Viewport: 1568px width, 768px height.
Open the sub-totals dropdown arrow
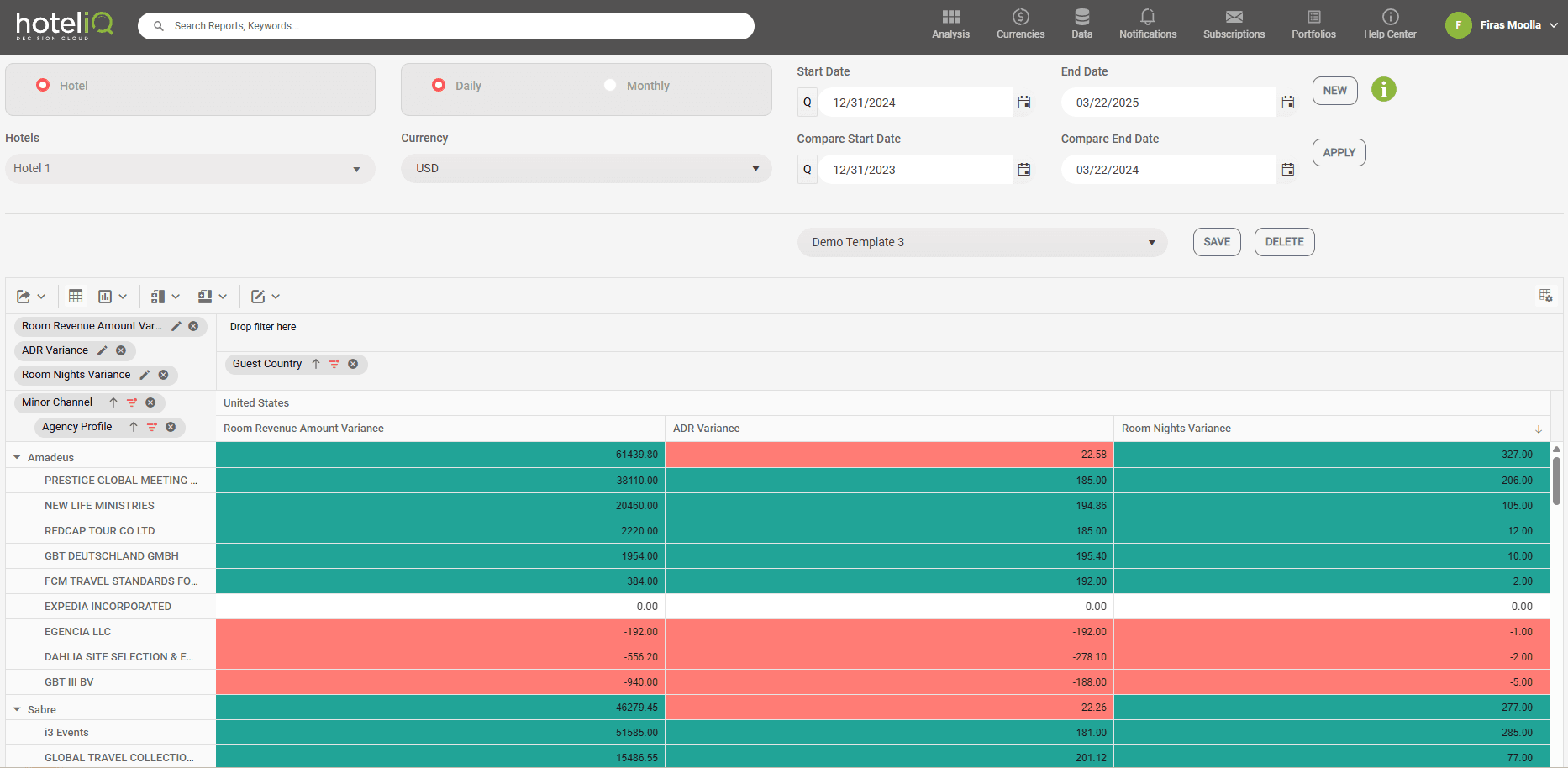click(x=176, y=297)
